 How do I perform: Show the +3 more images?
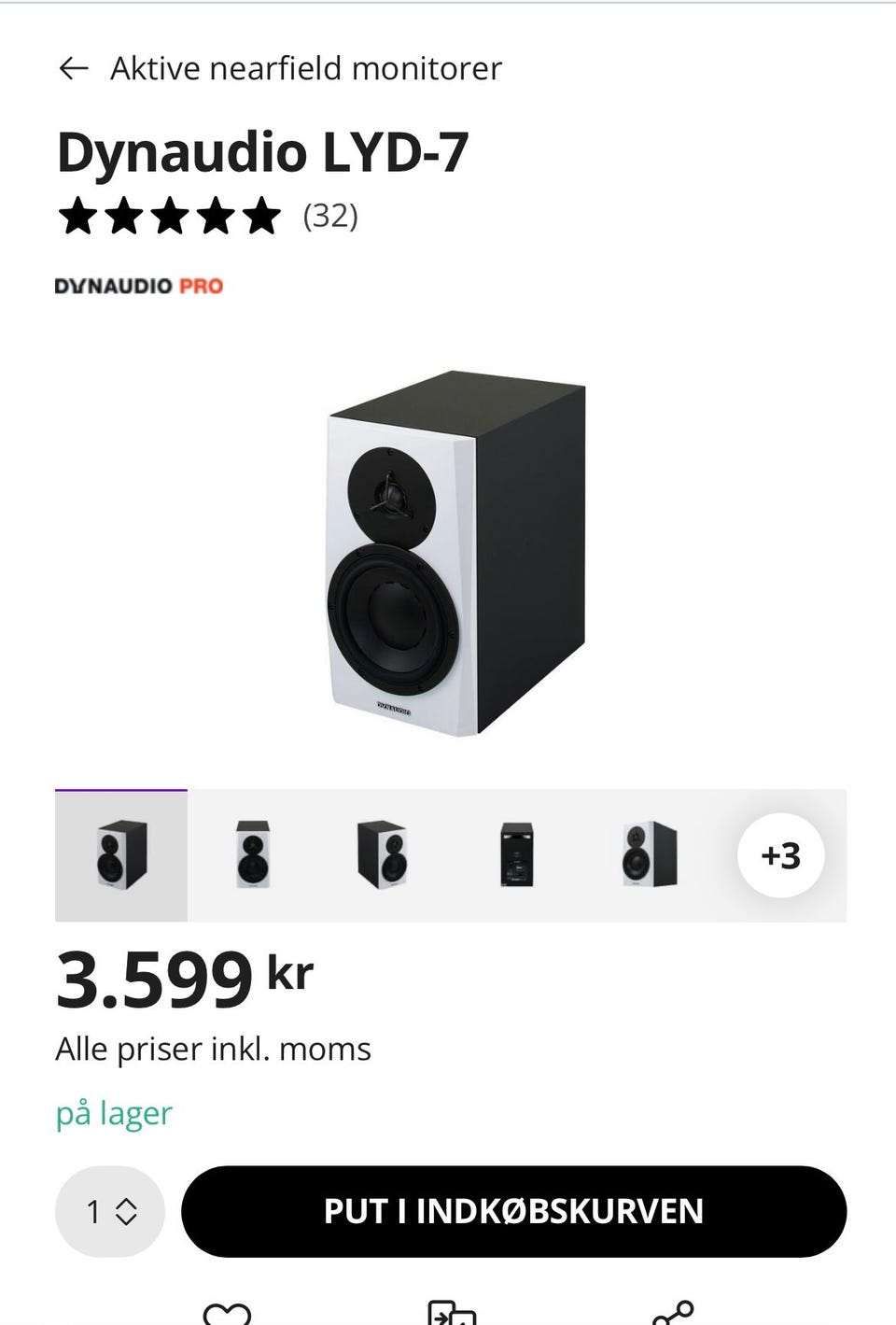(x=780, y=855)
